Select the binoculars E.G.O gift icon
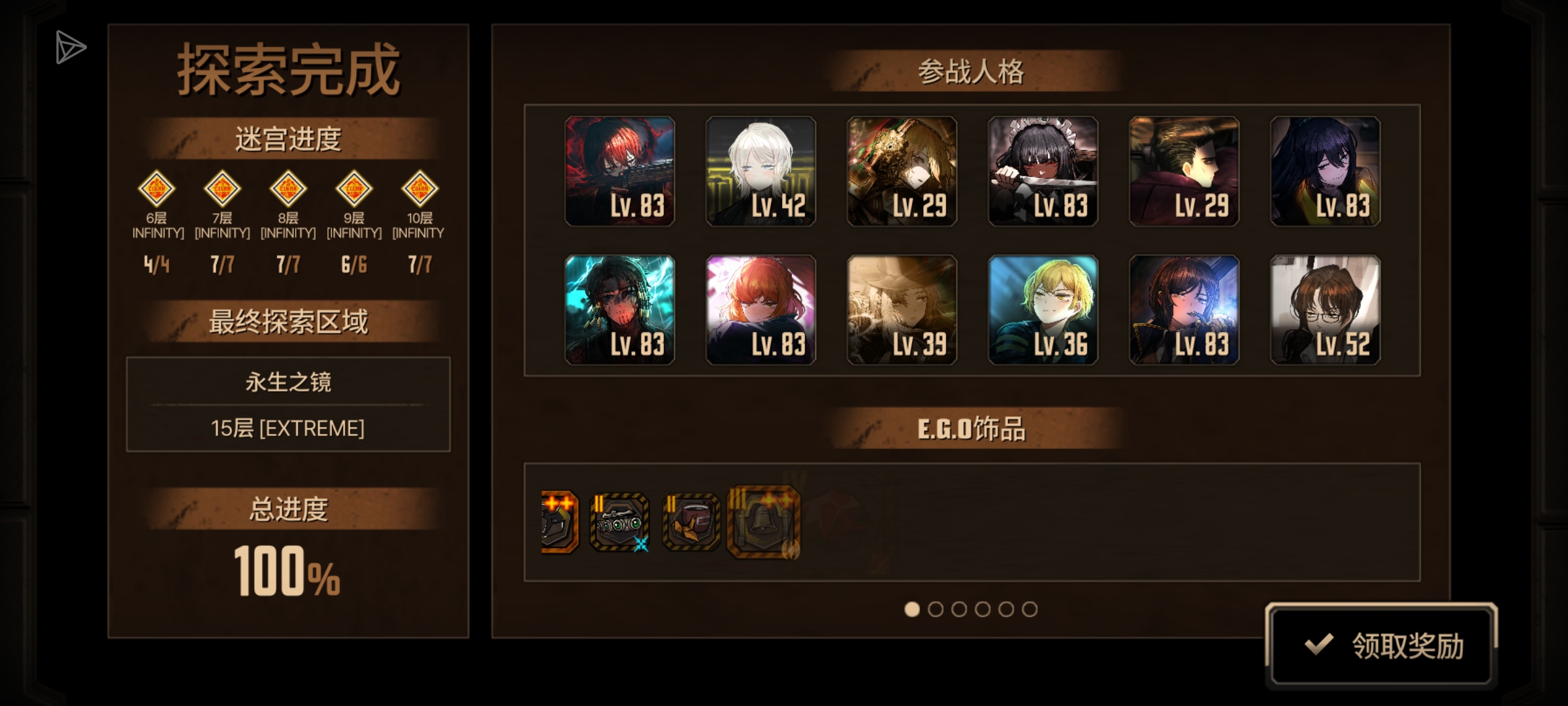Viewport: 1568px width, 706px height. (619, 522)
